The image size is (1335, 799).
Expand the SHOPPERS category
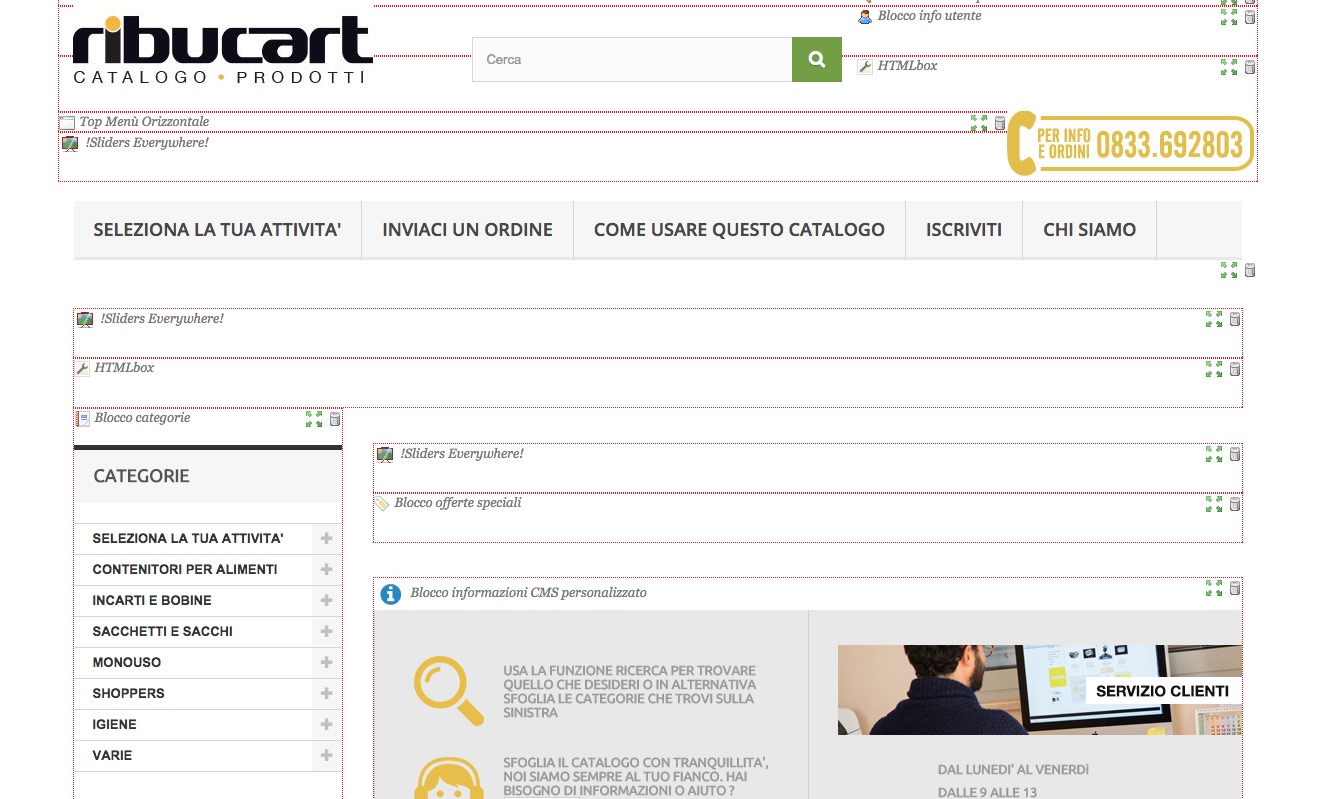click(x=326, y=694)
